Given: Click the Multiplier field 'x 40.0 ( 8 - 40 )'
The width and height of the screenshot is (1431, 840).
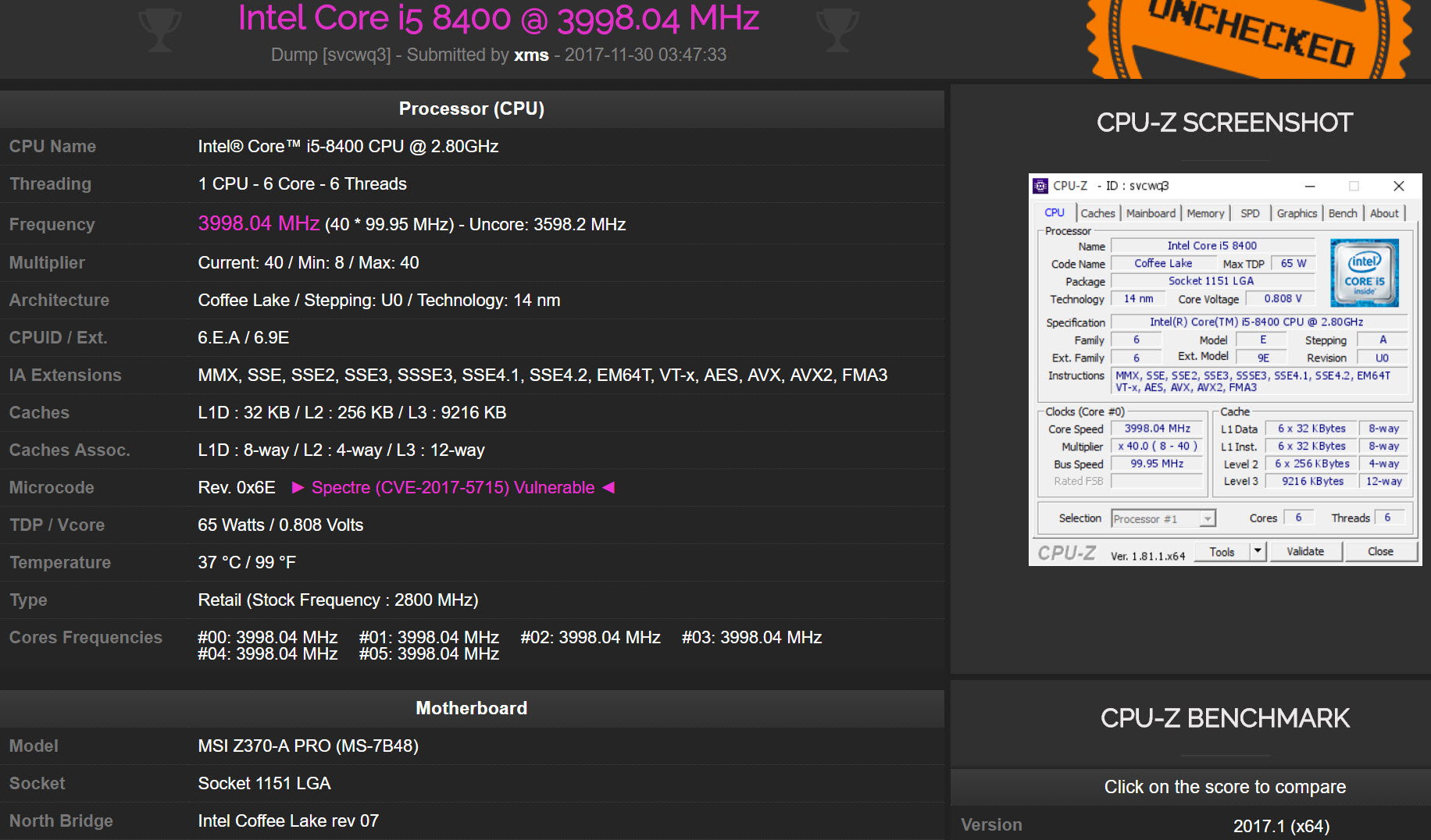Looking at the screenshot, I should click(1158, 447).
